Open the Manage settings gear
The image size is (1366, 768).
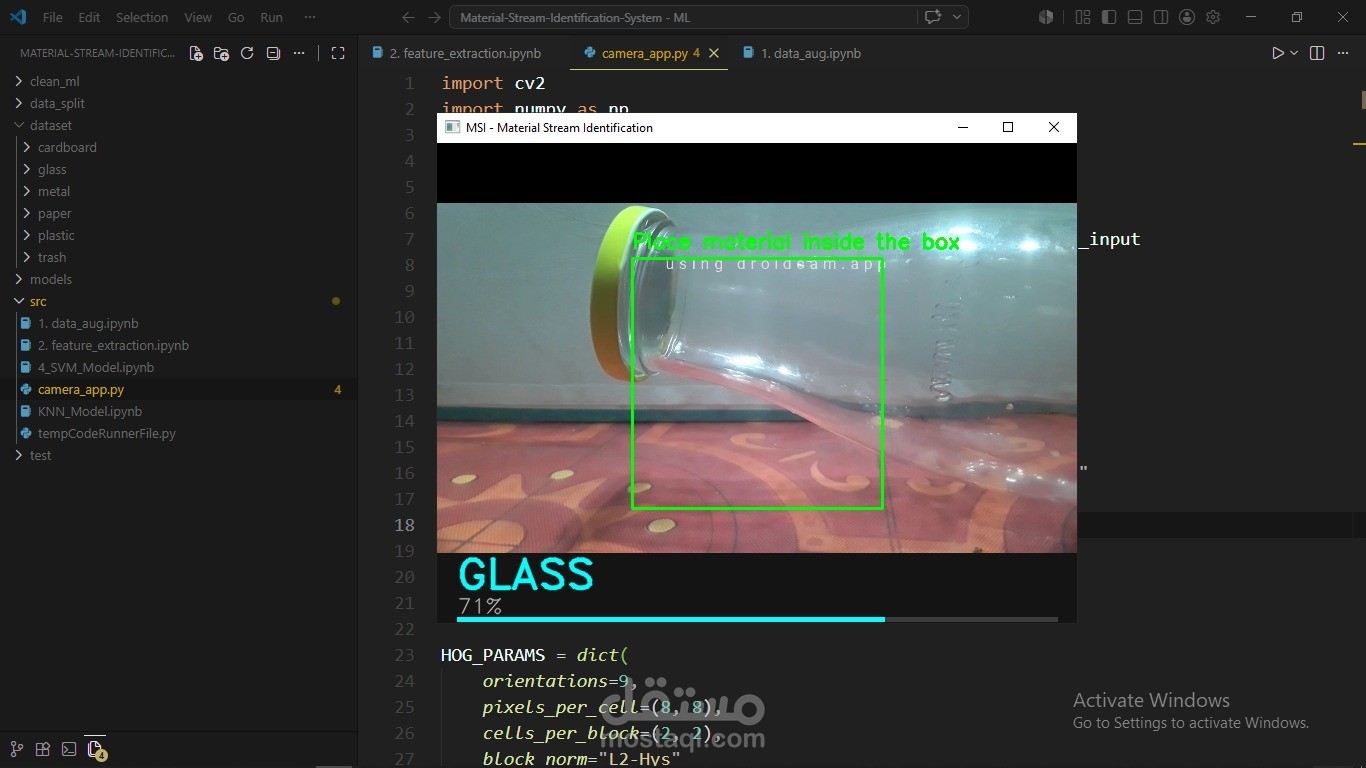pyautogui.click(x=1213, y=17)
